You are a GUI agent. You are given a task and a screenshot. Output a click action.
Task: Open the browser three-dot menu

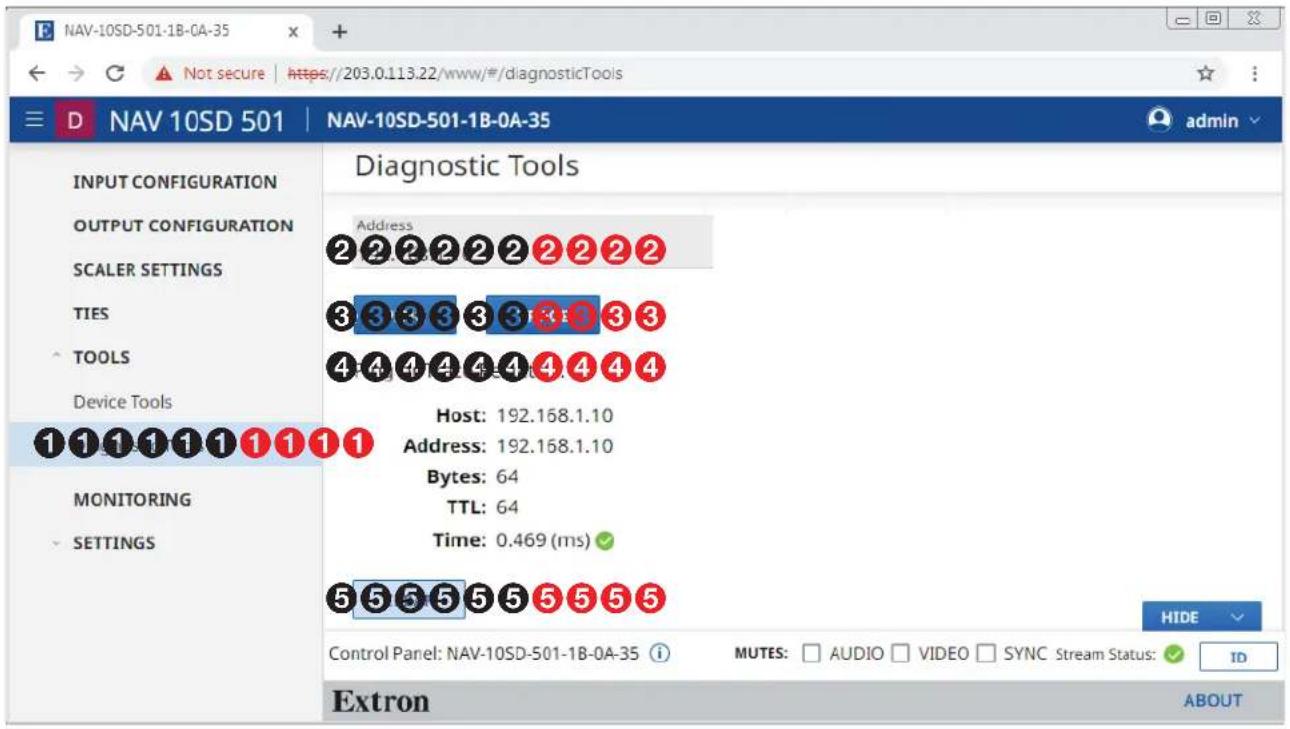1253,73
